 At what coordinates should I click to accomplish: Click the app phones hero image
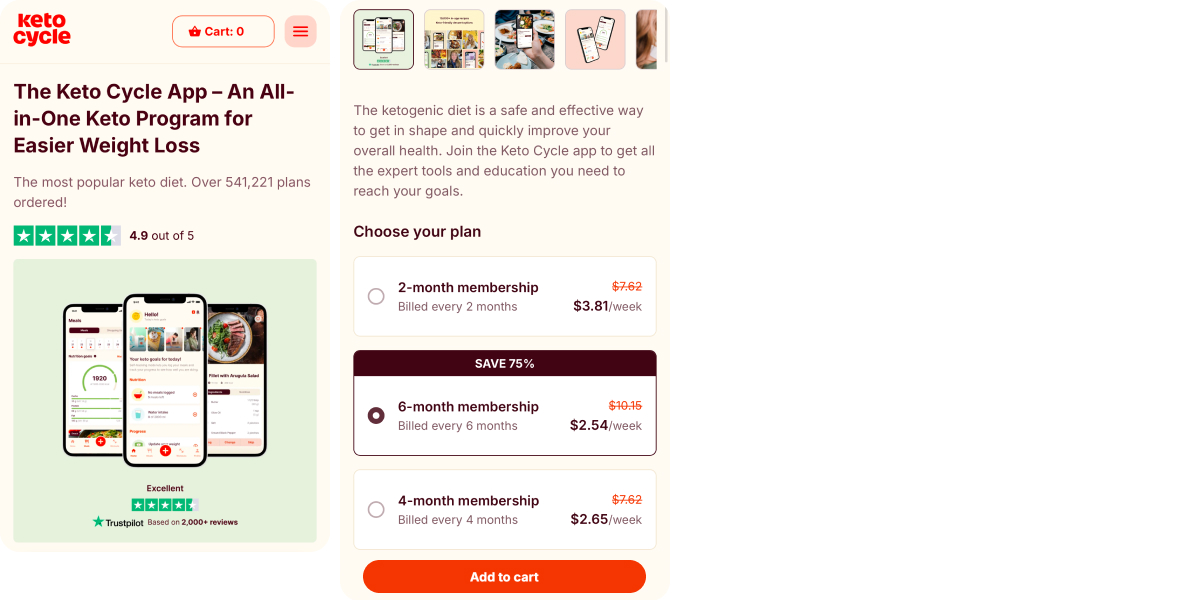coord(165,380)
